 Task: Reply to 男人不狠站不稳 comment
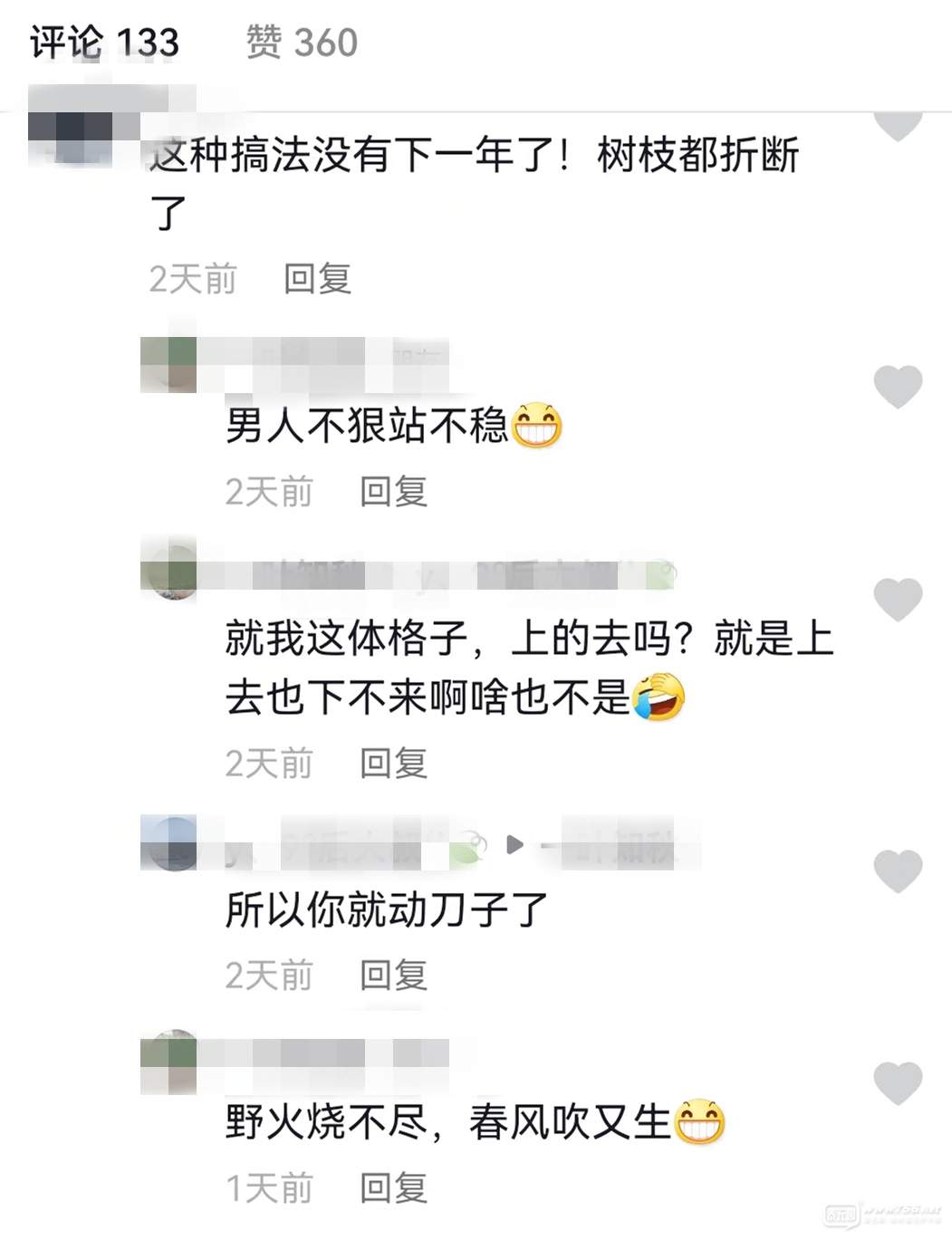393,491
